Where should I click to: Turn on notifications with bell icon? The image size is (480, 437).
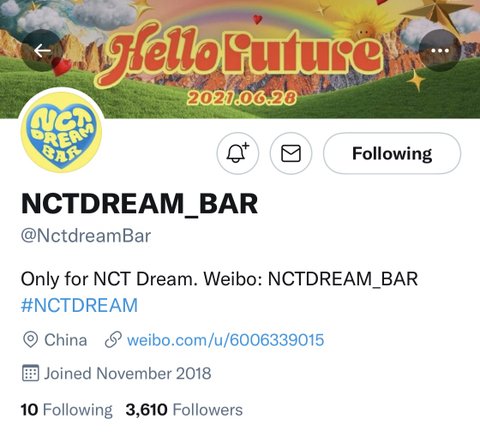238,153
